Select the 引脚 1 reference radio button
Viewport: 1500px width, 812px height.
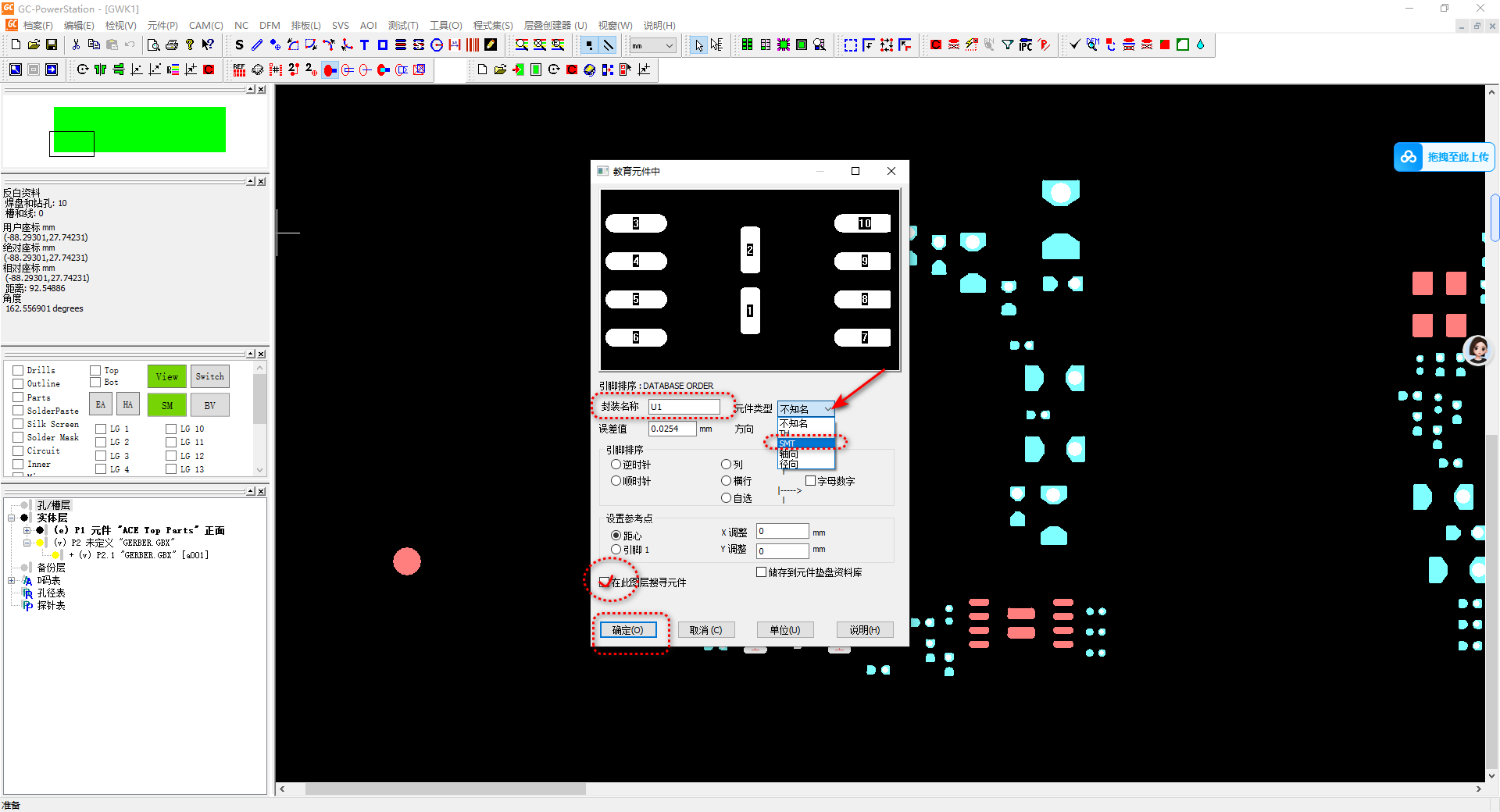click(x=616, y=550)
